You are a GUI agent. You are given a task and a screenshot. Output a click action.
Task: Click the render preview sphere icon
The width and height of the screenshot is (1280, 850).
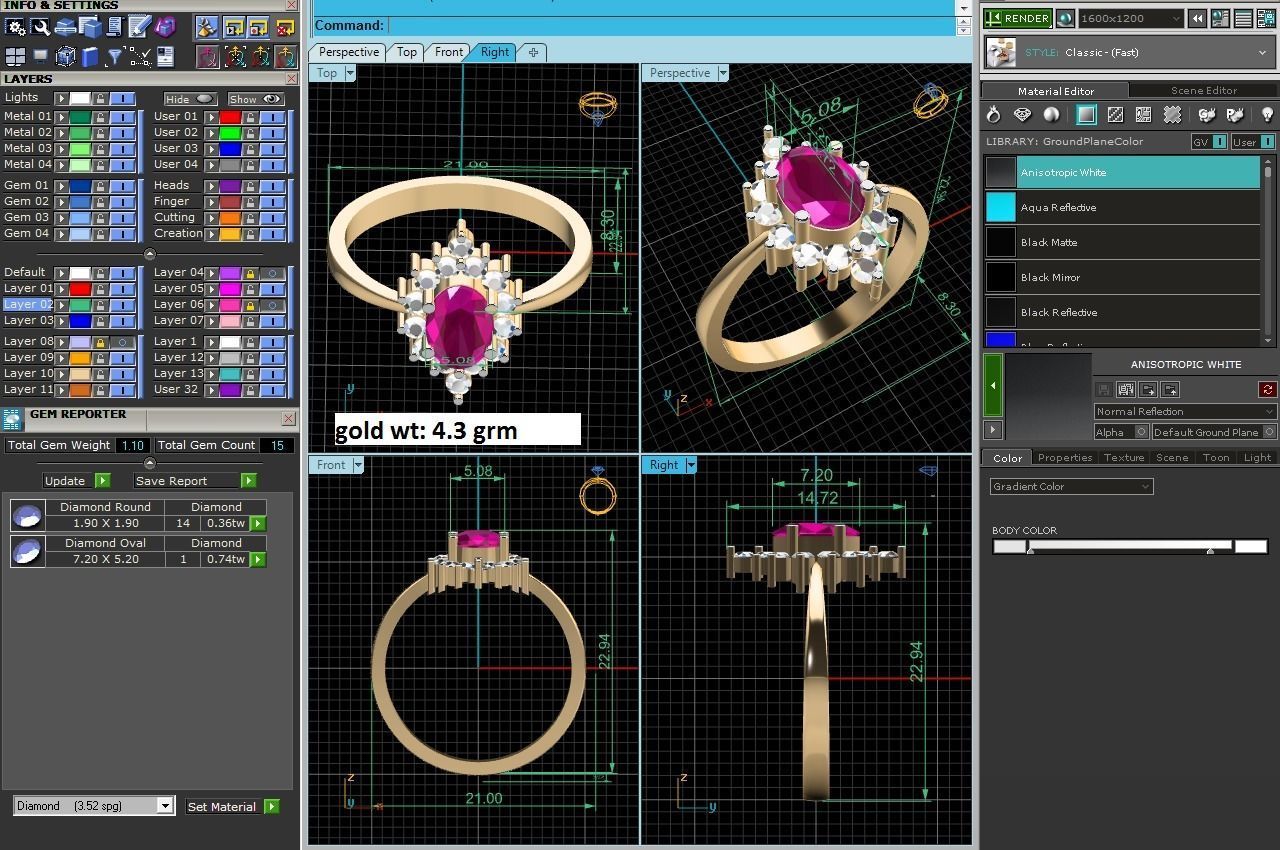click(x=1065, y=18)
